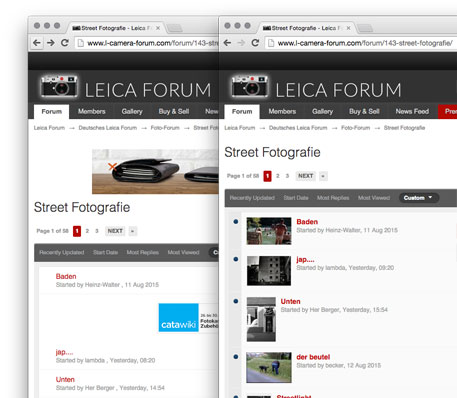Click the forward arrow in left browser window
The height and width of the screenshot is (398, 457).
(x=51, y=43)
